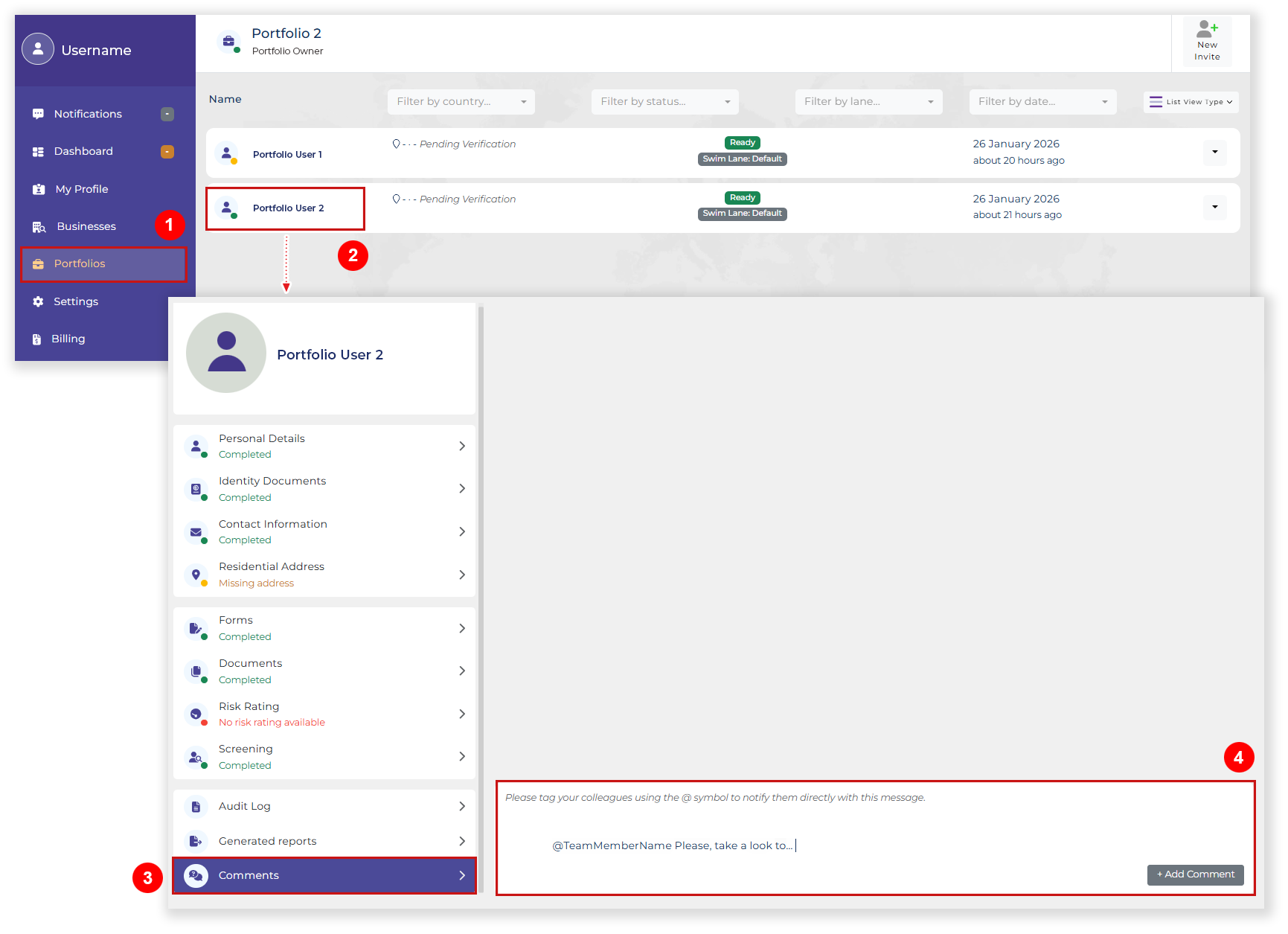Screen dimensions: 1288x934
Task: Click the Businesses building icon
Action: 39,227
